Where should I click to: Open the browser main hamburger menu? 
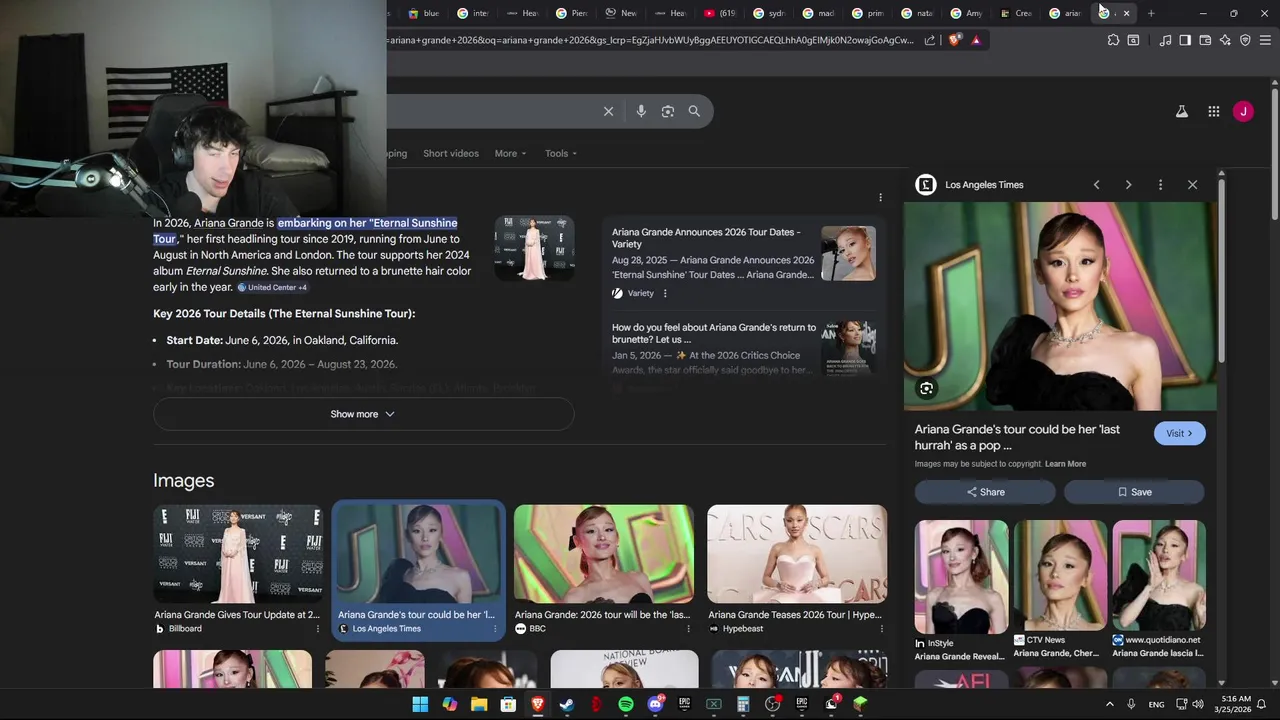1265,40
